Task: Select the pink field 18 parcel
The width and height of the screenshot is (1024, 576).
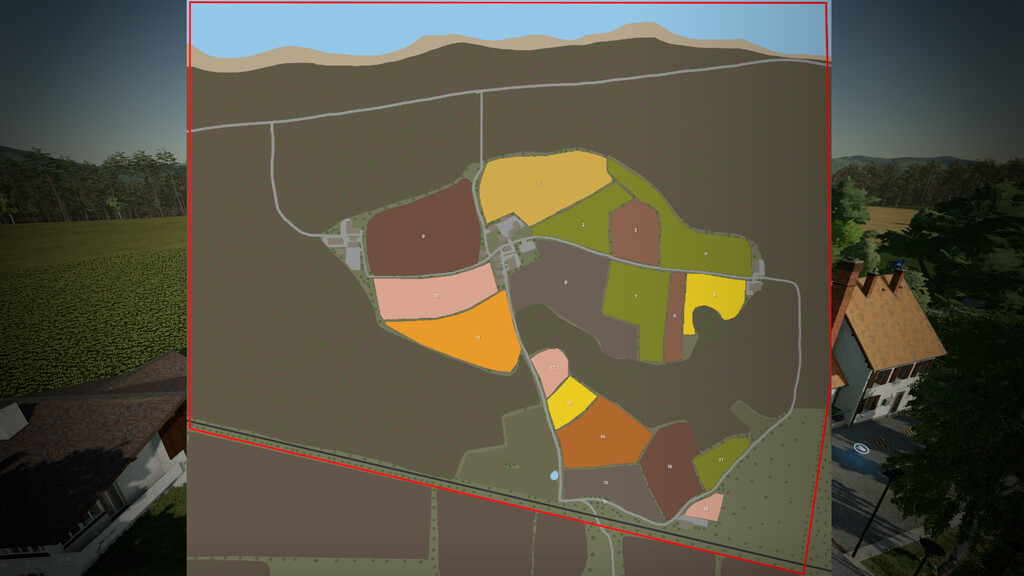Action: (x=706, y=509)
